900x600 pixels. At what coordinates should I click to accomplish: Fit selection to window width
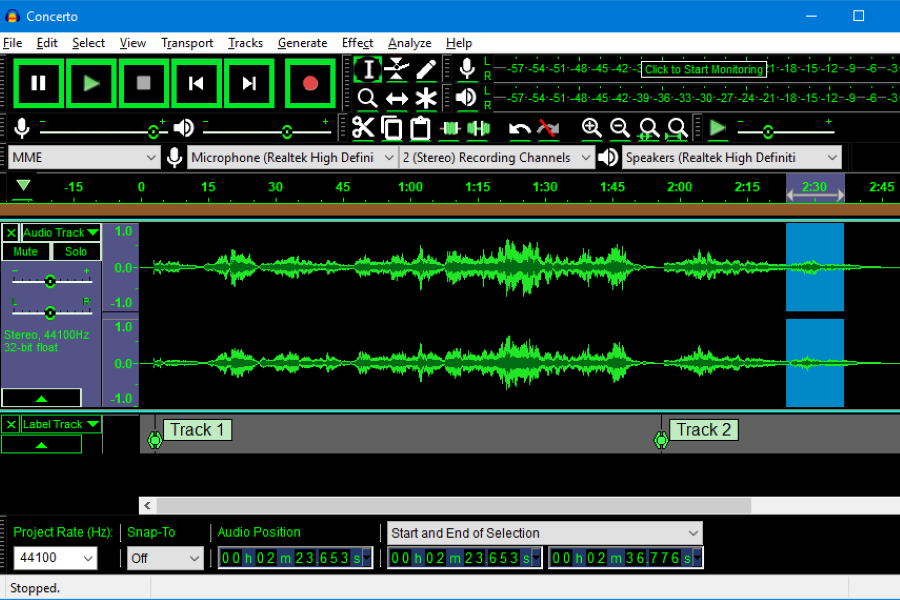[649, 128]
